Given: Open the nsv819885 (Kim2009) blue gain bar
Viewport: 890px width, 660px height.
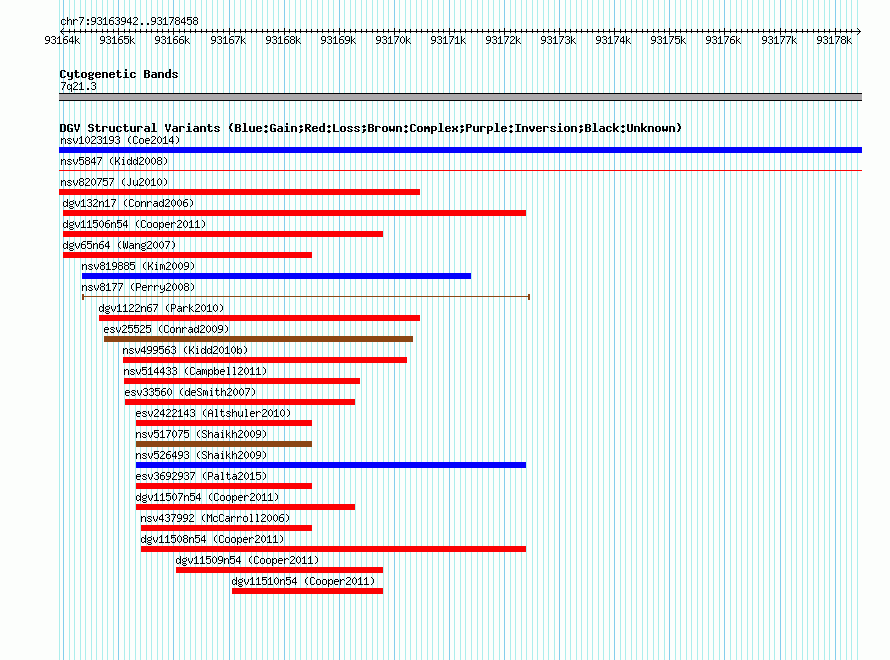Looking at the screenshot, I should tap(276, 276).
